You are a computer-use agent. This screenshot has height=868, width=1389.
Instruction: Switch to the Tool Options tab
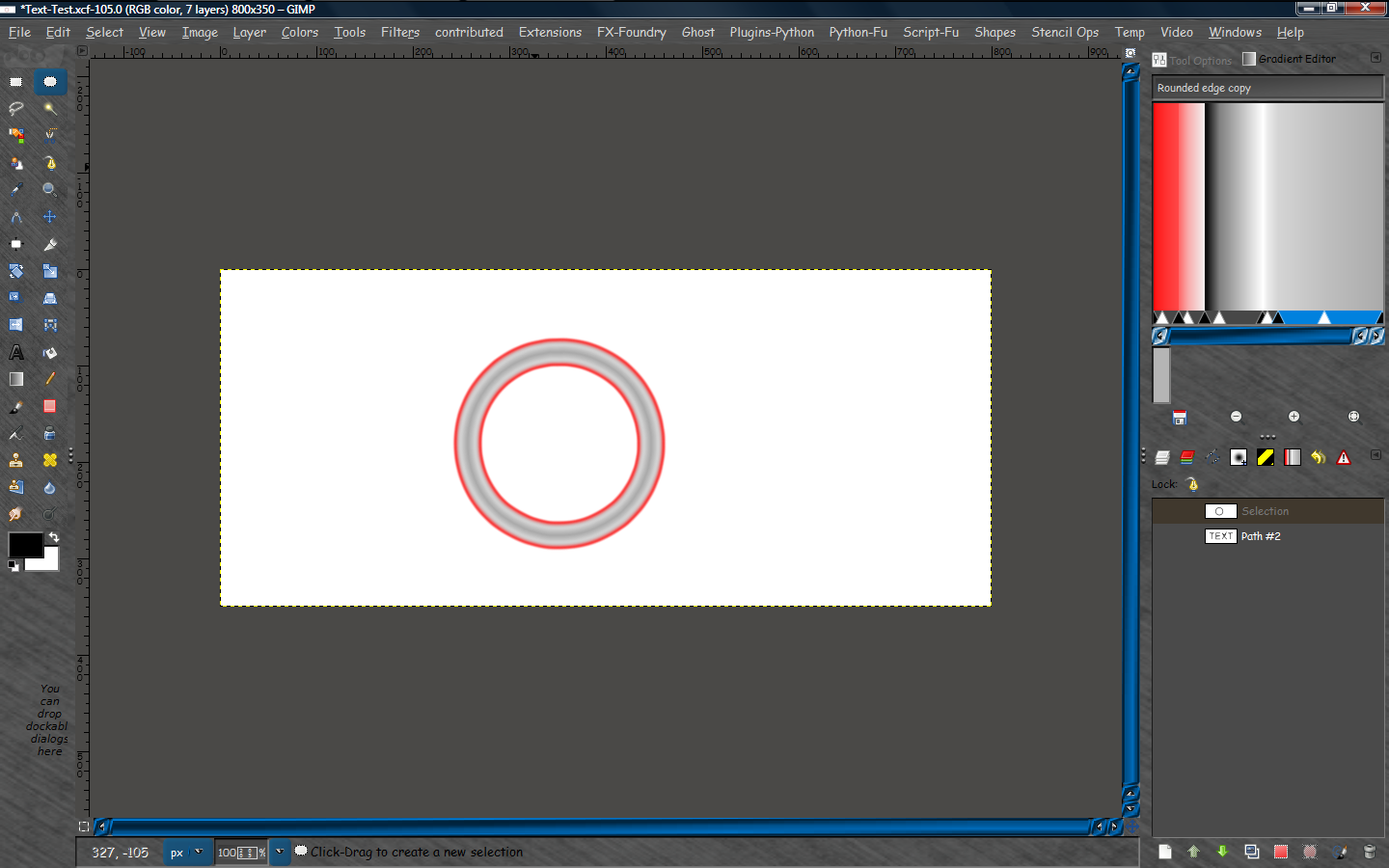point(1192,60)
